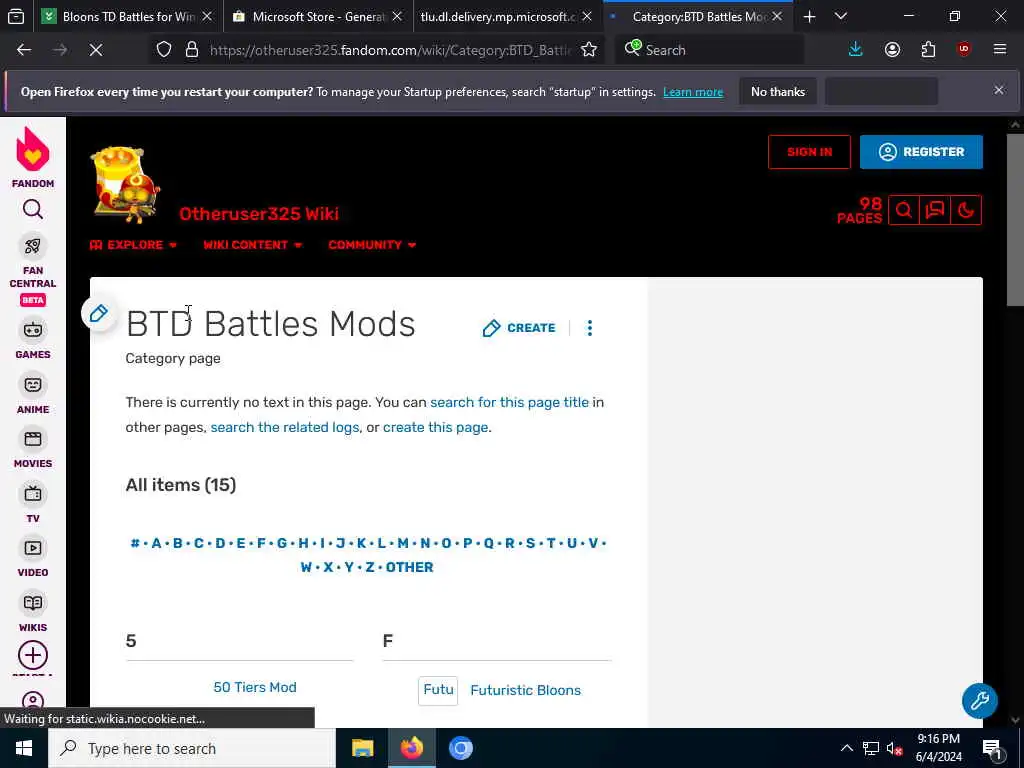Open the Fandom home logo
This screenshot has width=1024, height=768.
33,157
